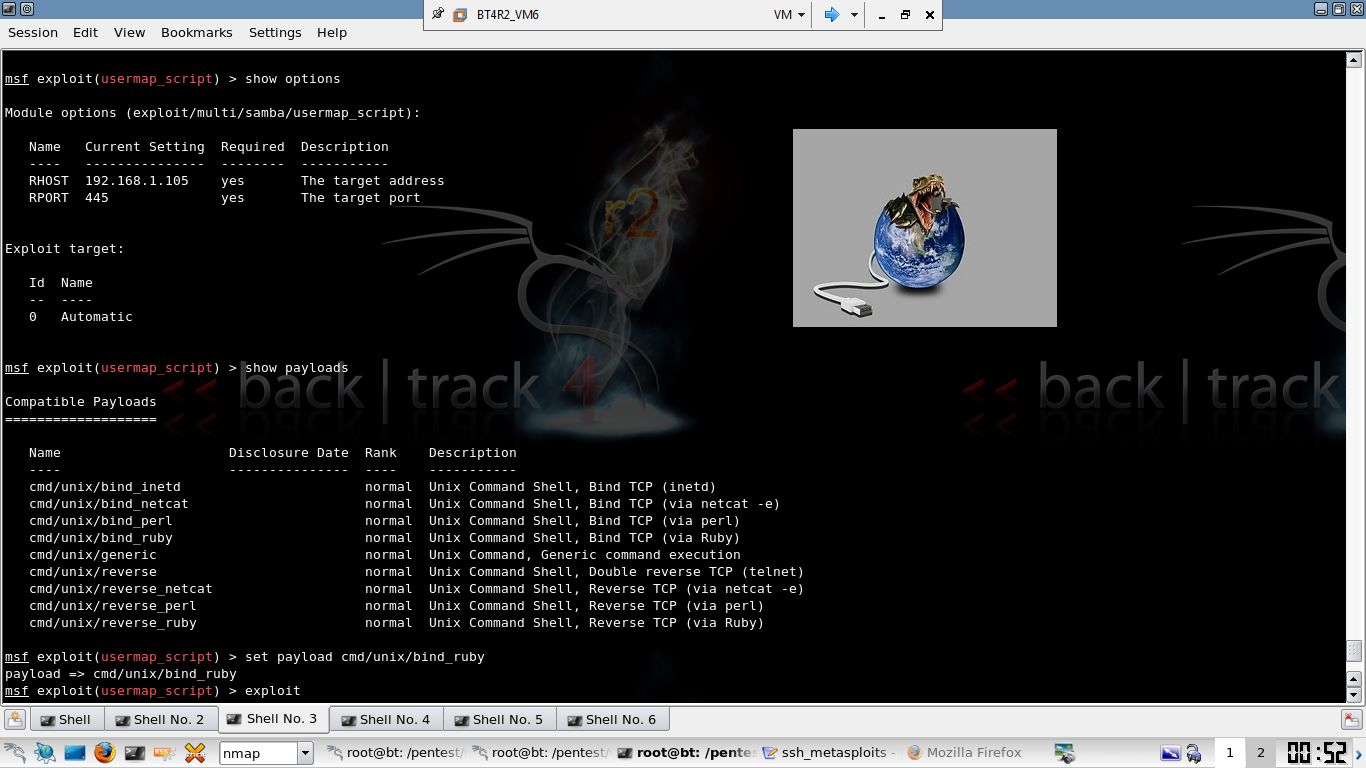
Task: Click the final 'exploit' command line
Action: point(152,691)
